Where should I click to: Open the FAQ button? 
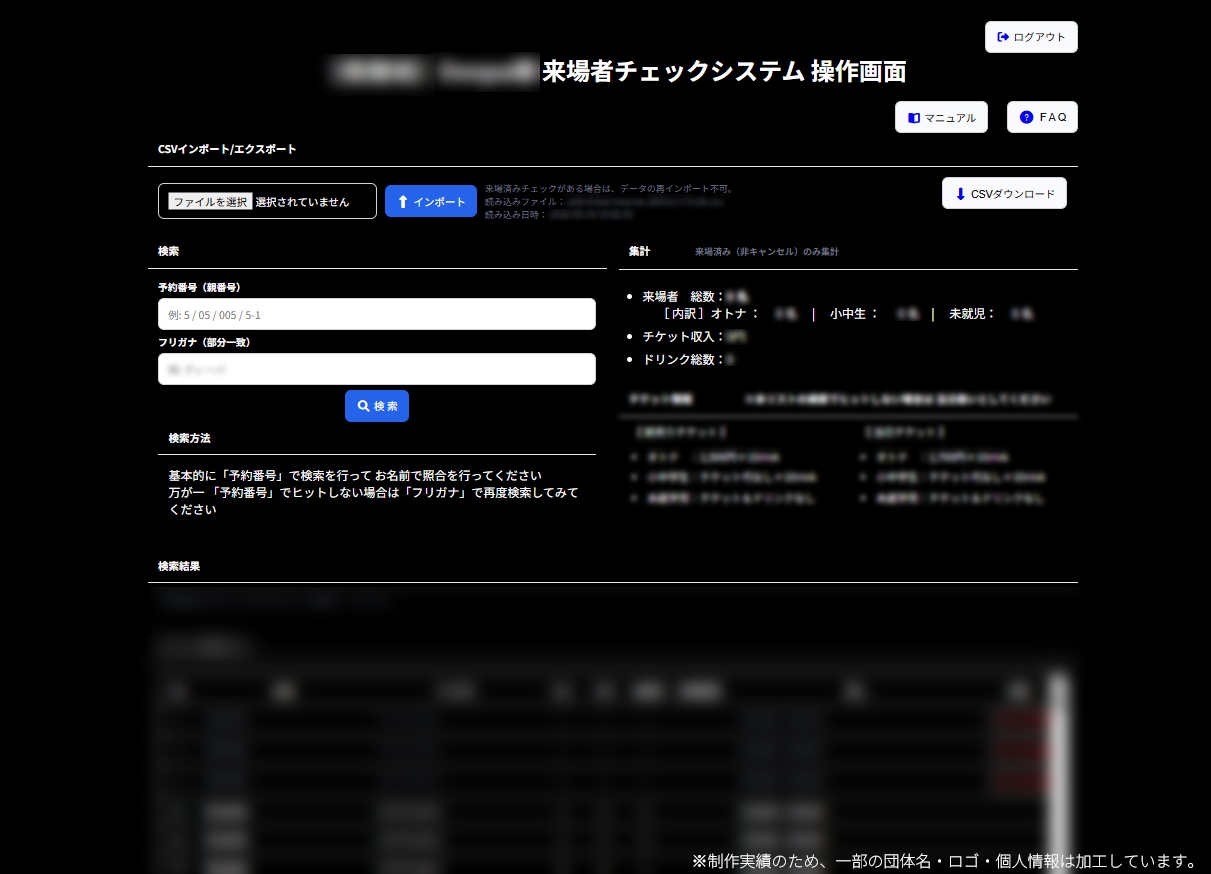point(1042,117)
